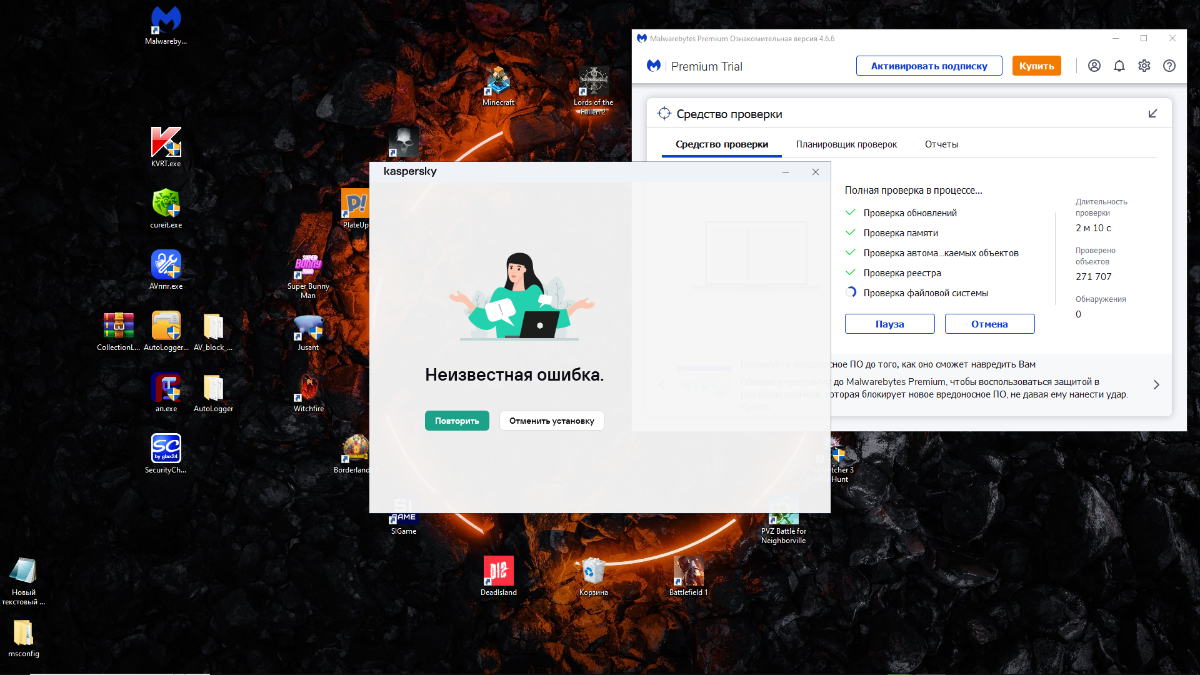Open the Malwarebytes help question mark

coord(1169,66)
